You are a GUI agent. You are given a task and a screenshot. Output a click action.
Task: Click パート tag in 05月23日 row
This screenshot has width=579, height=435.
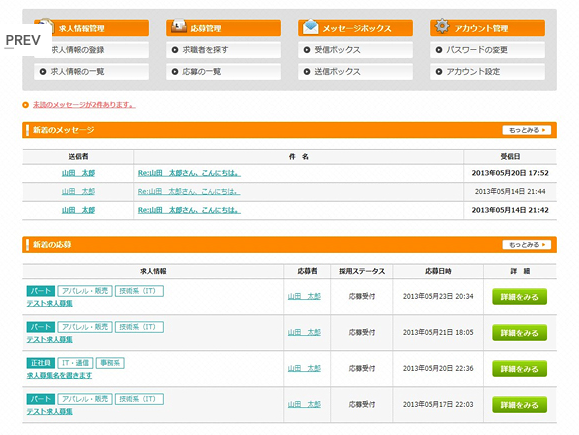click(x=41, y=291)
